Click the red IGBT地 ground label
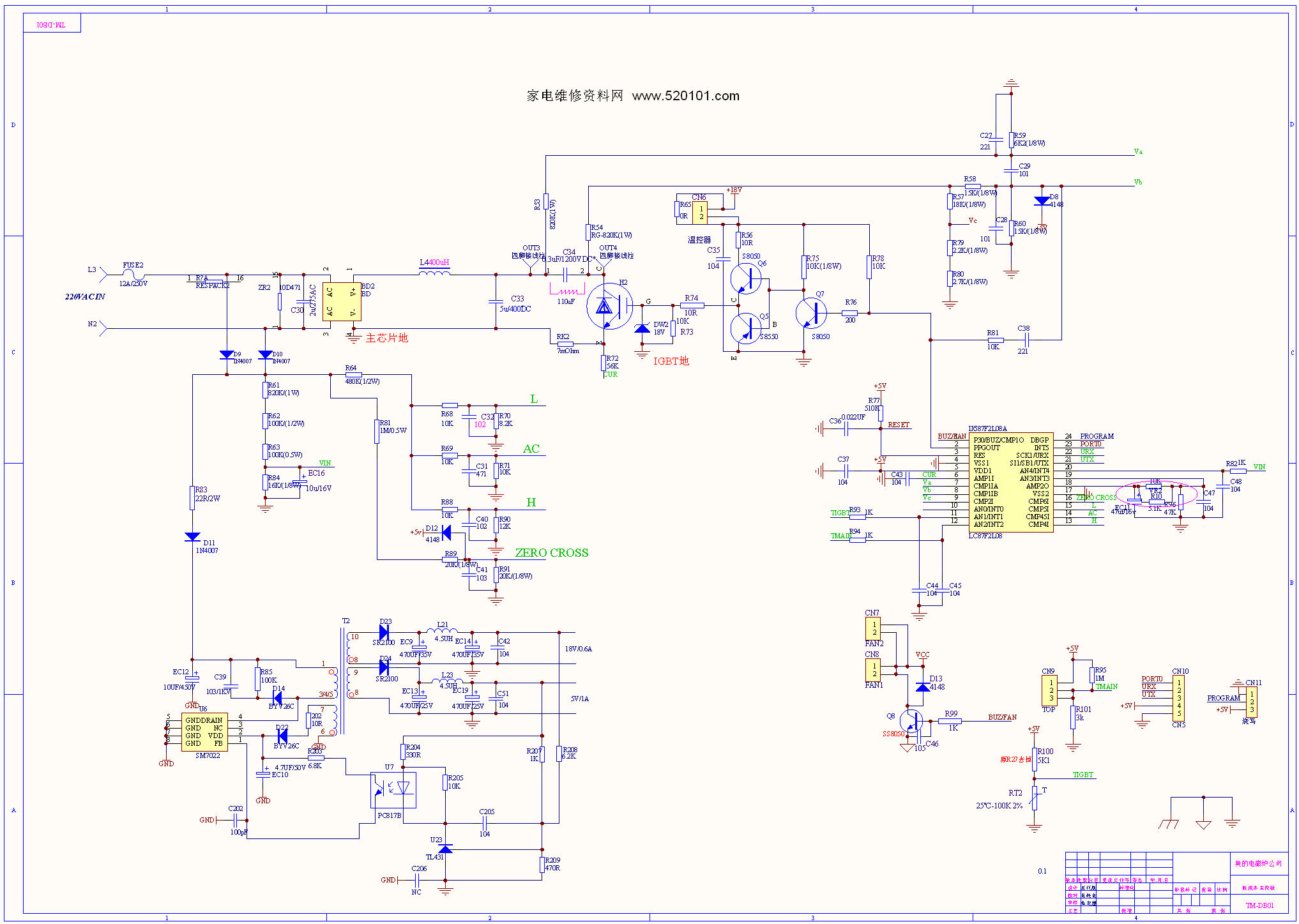 (x=671, y=361)
